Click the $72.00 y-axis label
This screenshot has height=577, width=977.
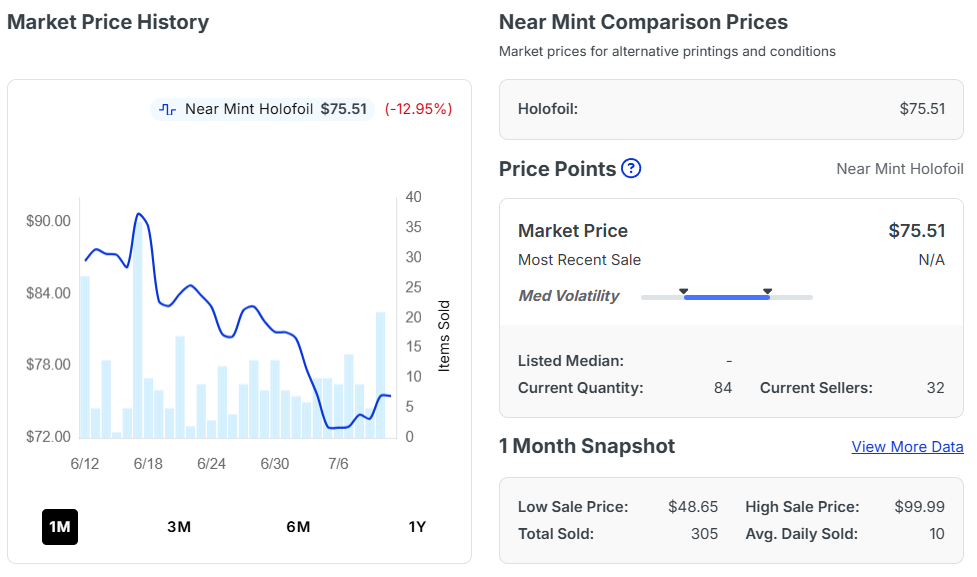click(x=48, y=437)
